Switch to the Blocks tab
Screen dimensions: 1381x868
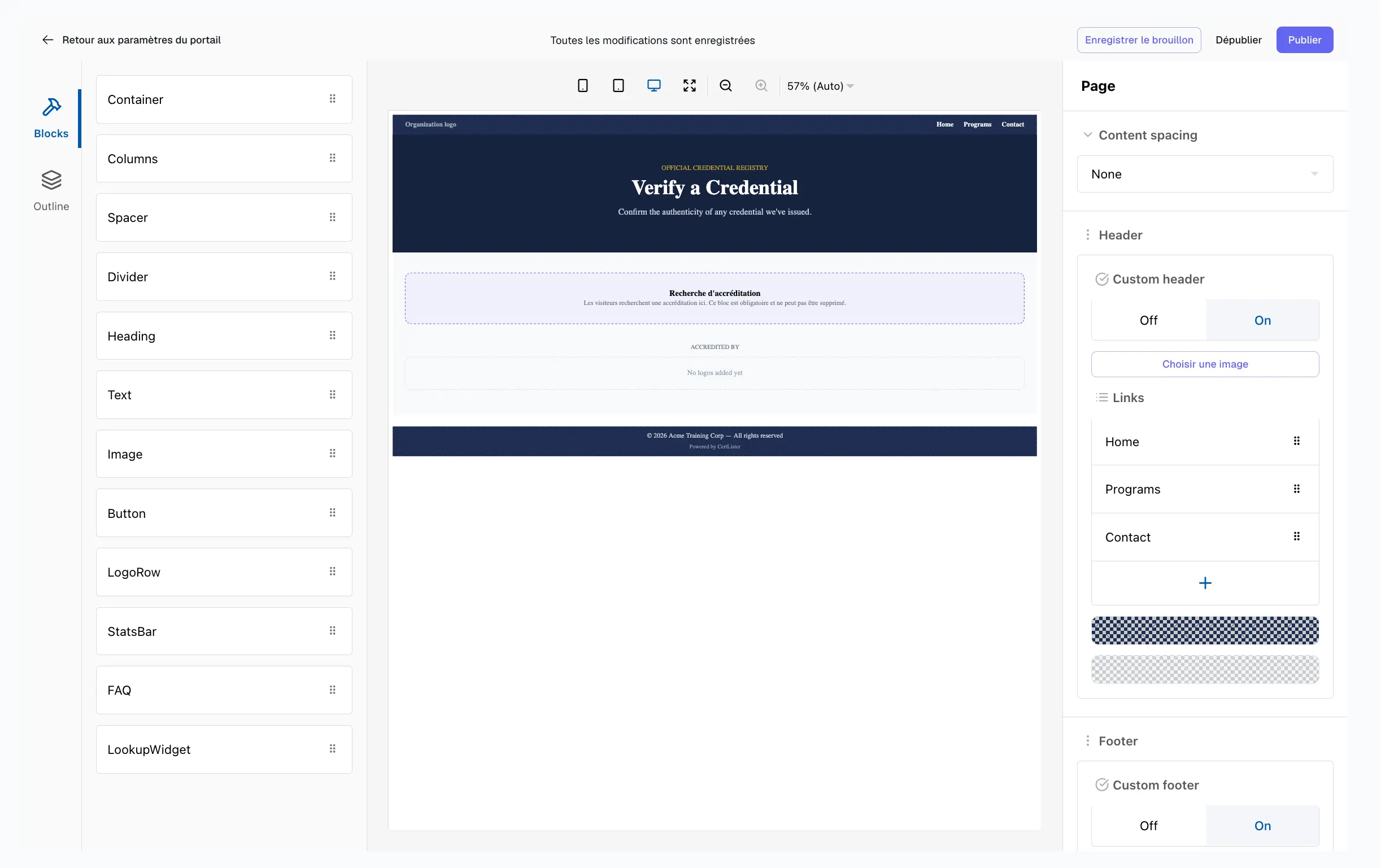[x=51, y=118]
